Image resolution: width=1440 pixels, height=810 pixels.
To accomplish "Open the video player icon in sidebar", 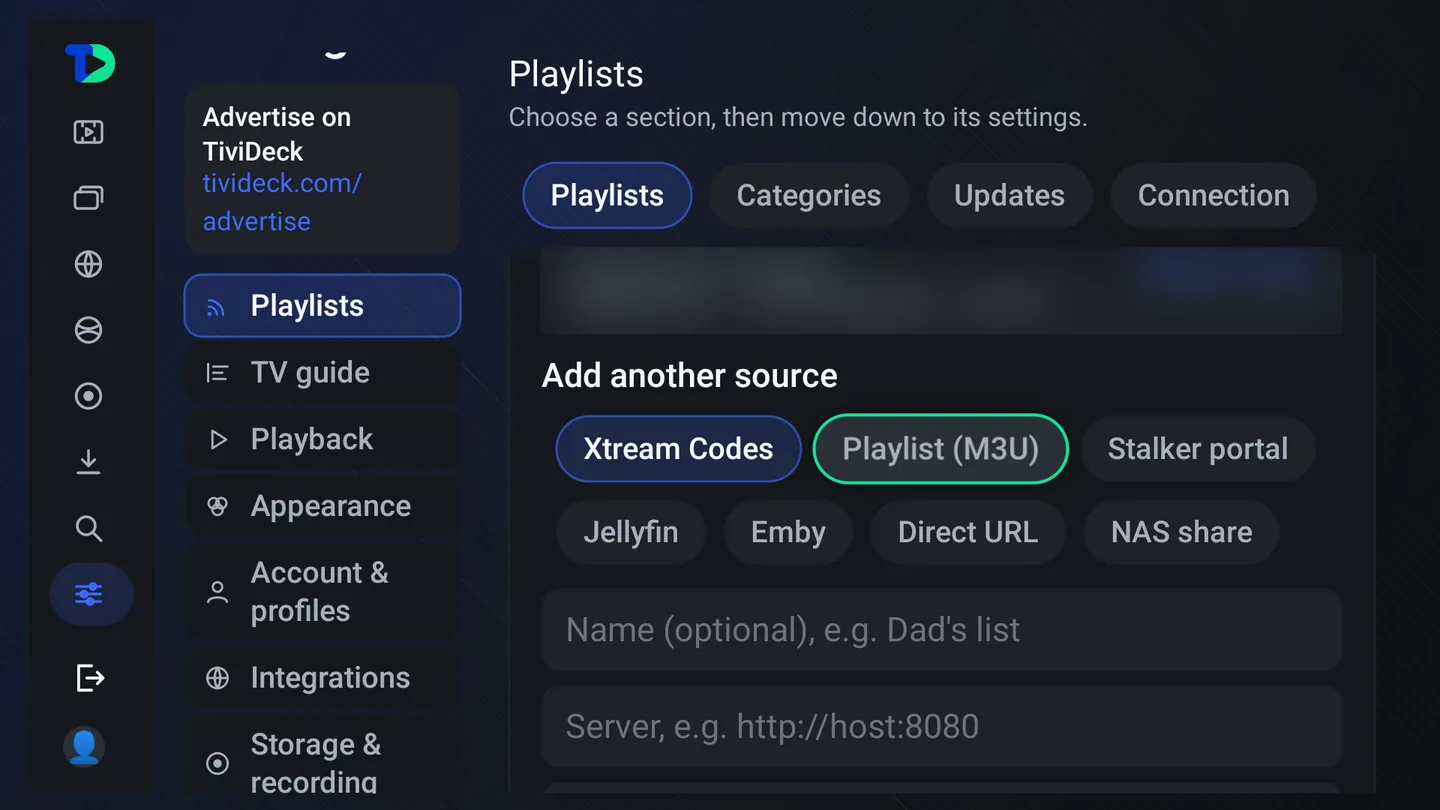I will (89, 132).
